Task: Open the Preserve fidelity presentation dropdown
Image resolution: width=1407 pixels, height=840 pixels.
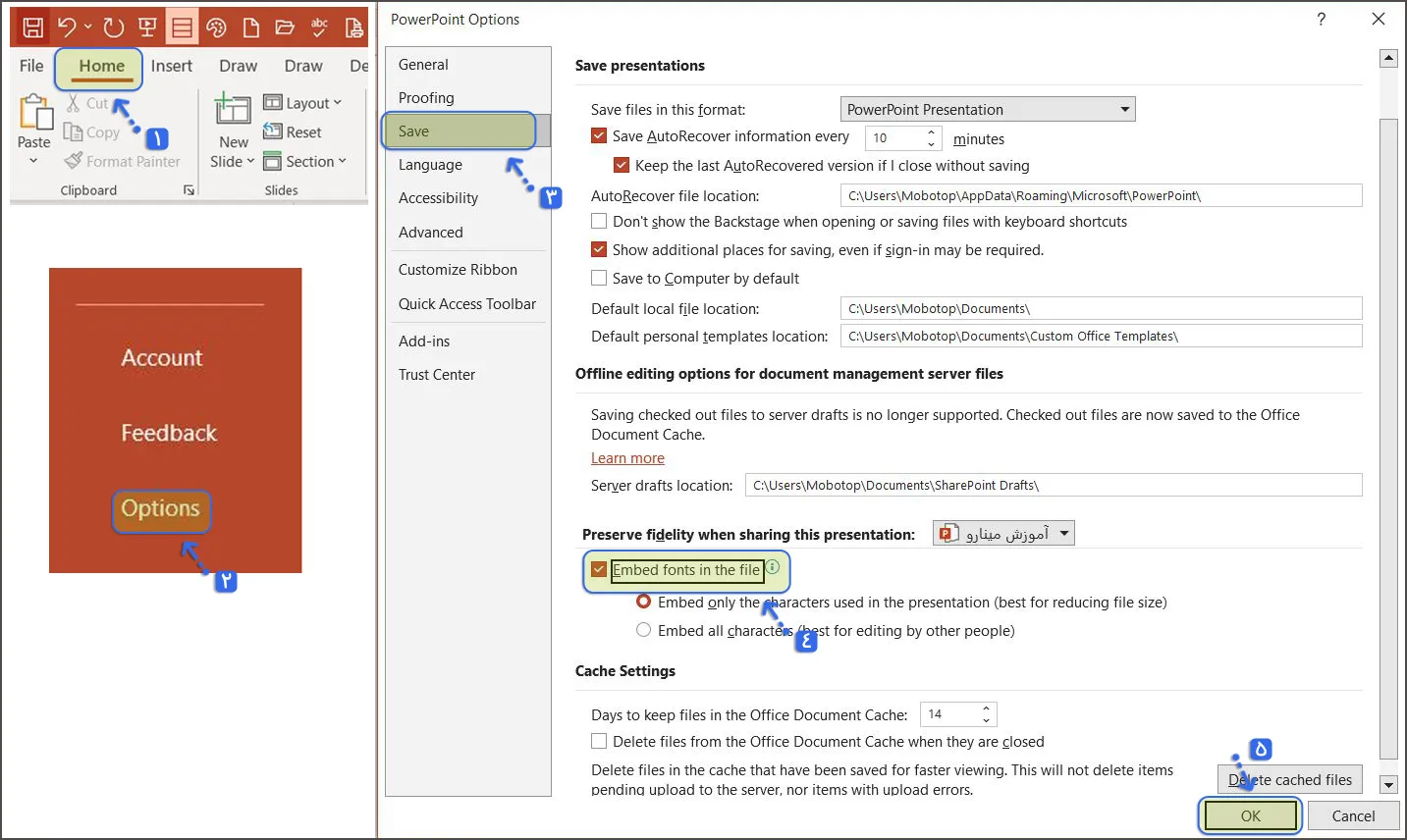Action: pos(1003,533)
